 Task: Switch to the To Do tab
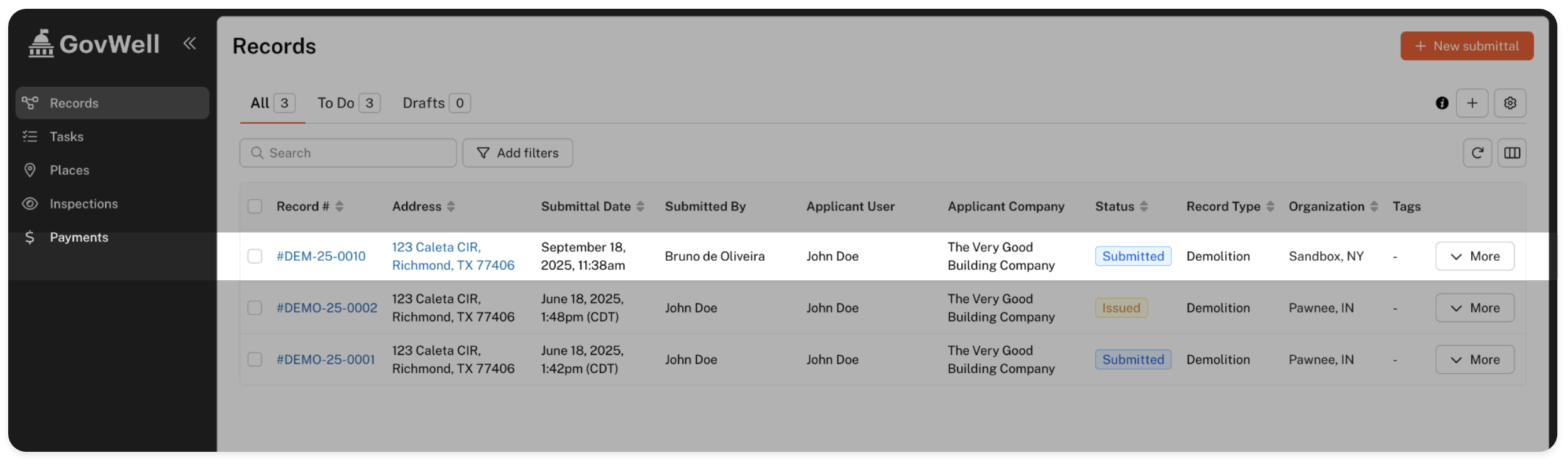348,103
